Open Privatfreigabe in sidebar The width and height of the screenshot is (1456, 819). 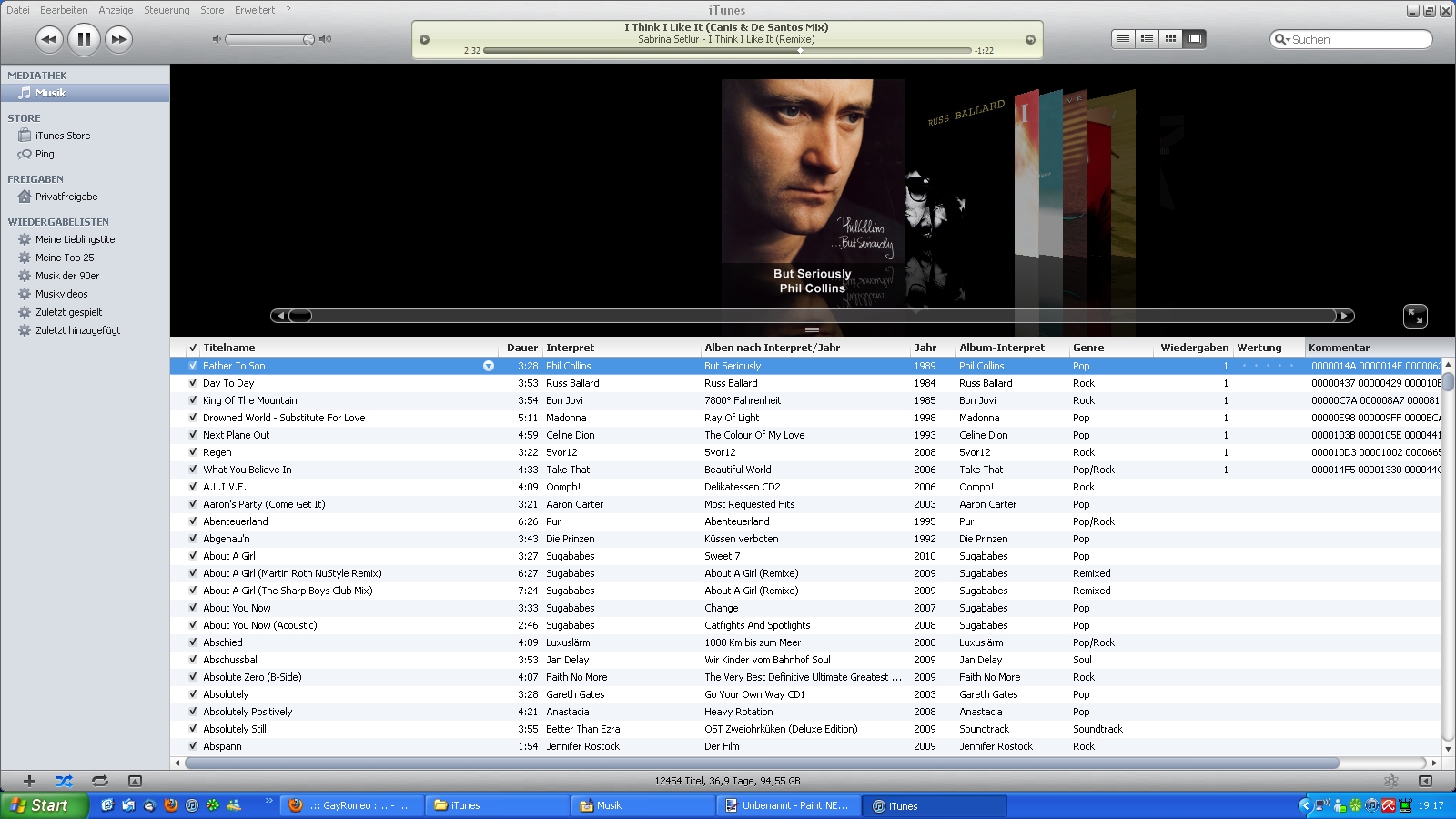point(66,197)
